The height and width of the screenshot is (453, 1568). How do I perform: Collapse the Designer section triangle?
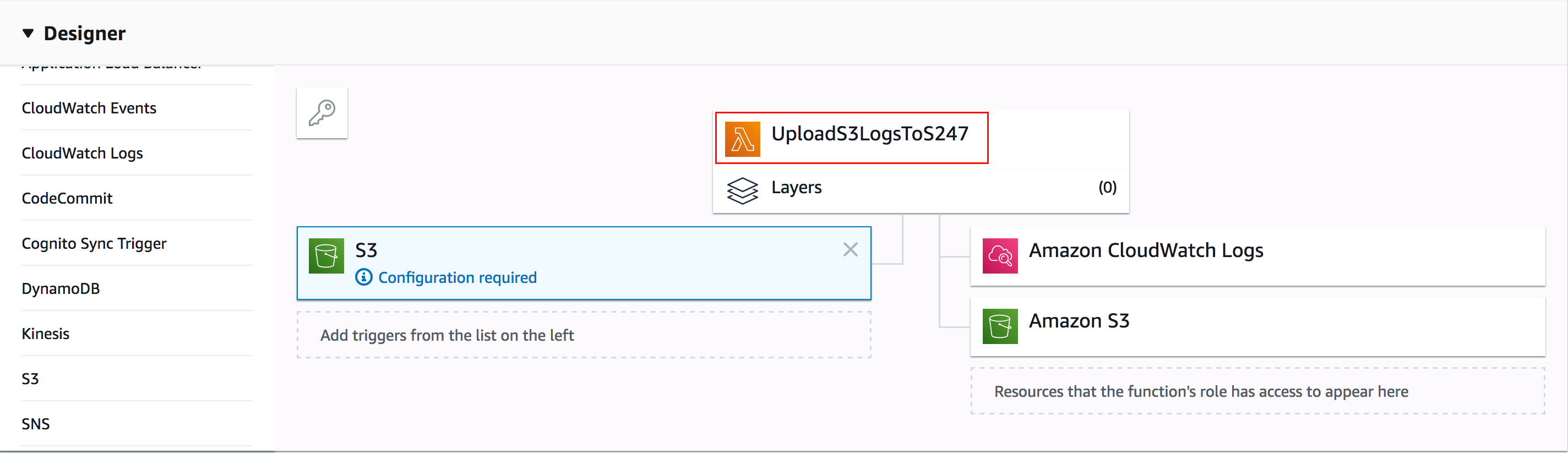28,34
